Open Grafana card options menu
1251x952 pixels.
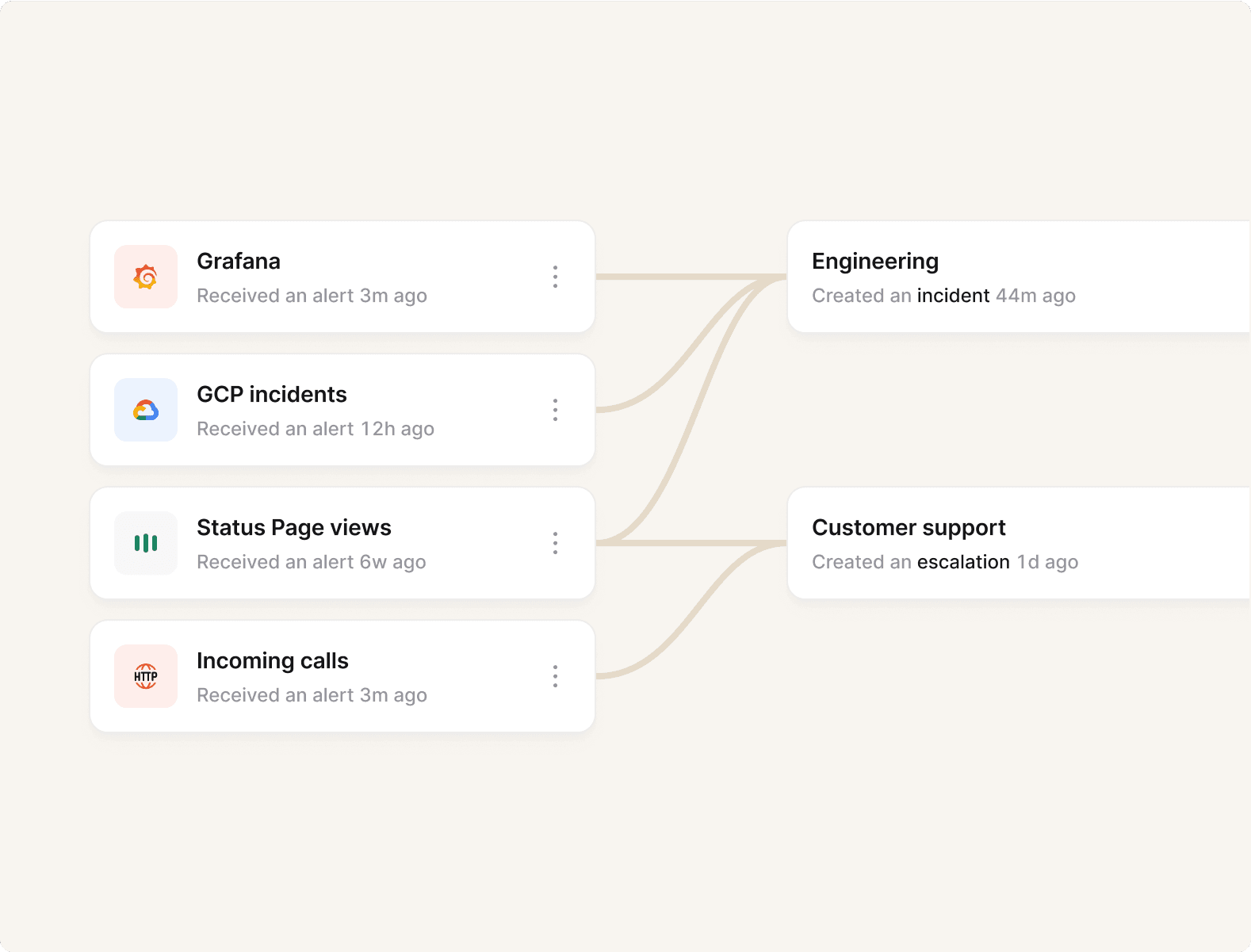click(555, 277)
